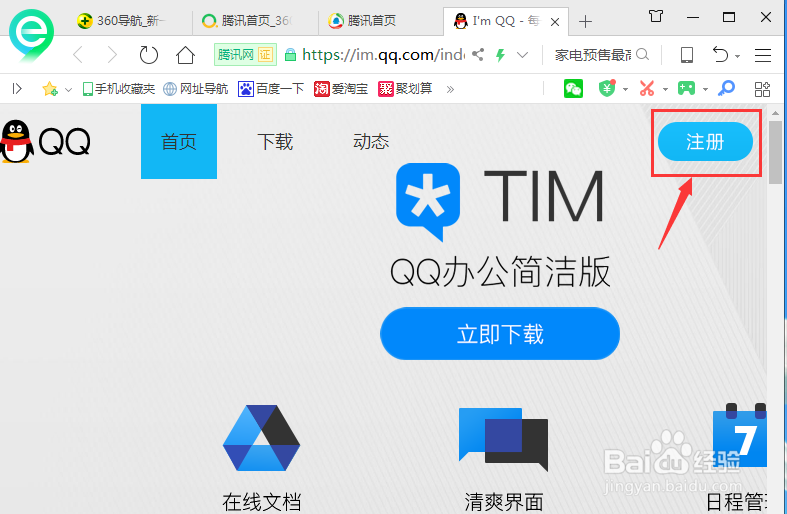
Task: Close the I'm QQ tab
Action: click(x=555, y=22)
